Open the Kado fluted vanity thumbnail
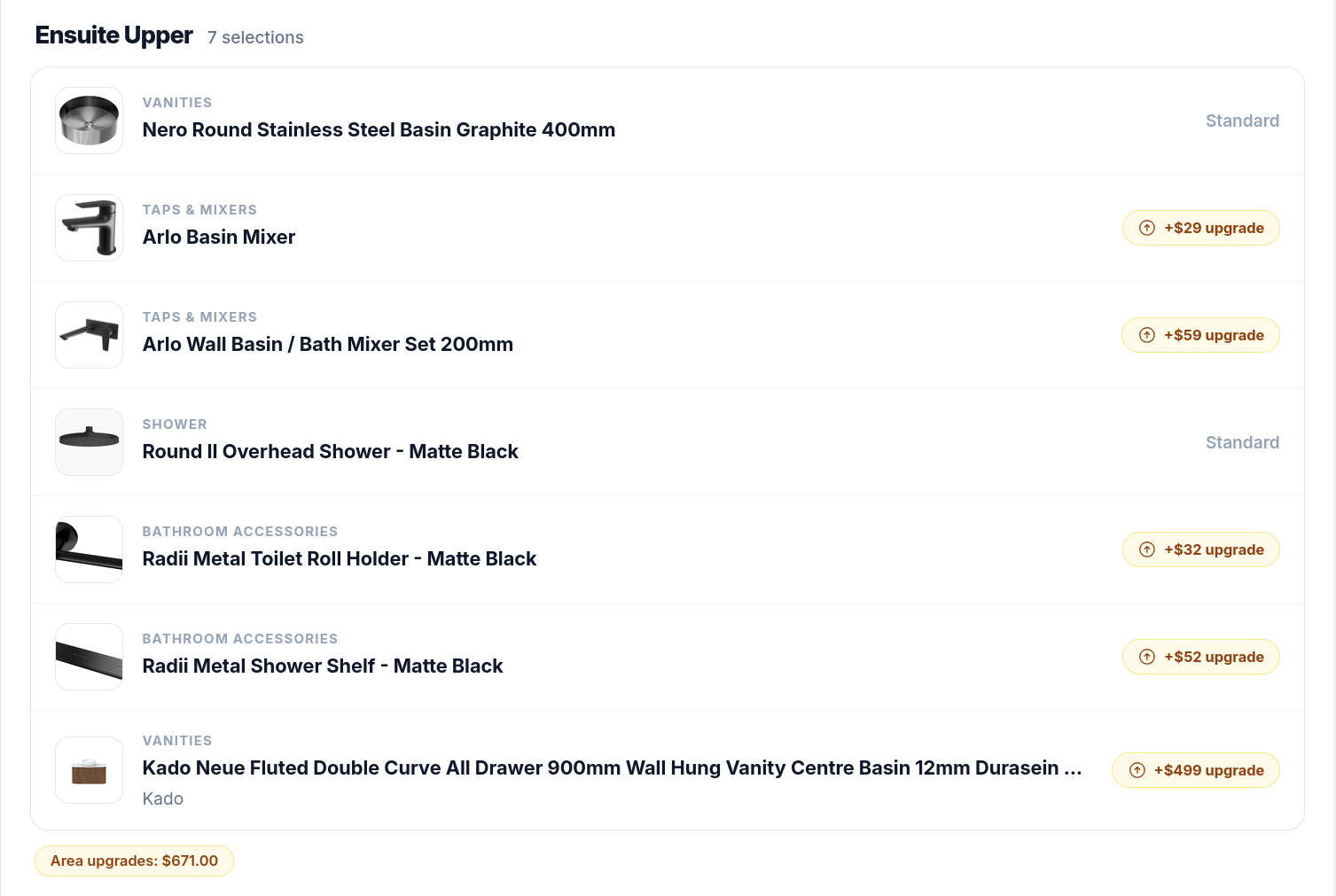Screen dimensions: 1336x896 click(89, 770)
